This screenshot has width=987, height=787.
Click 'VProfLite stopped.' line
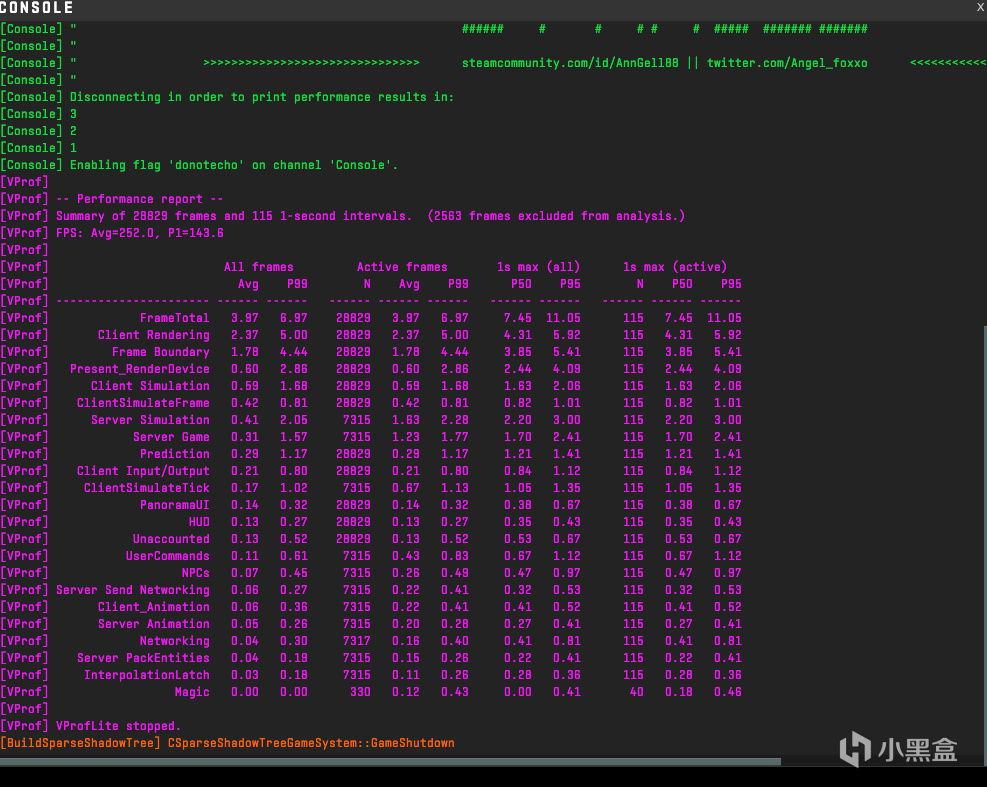click(x=118, y=726)
